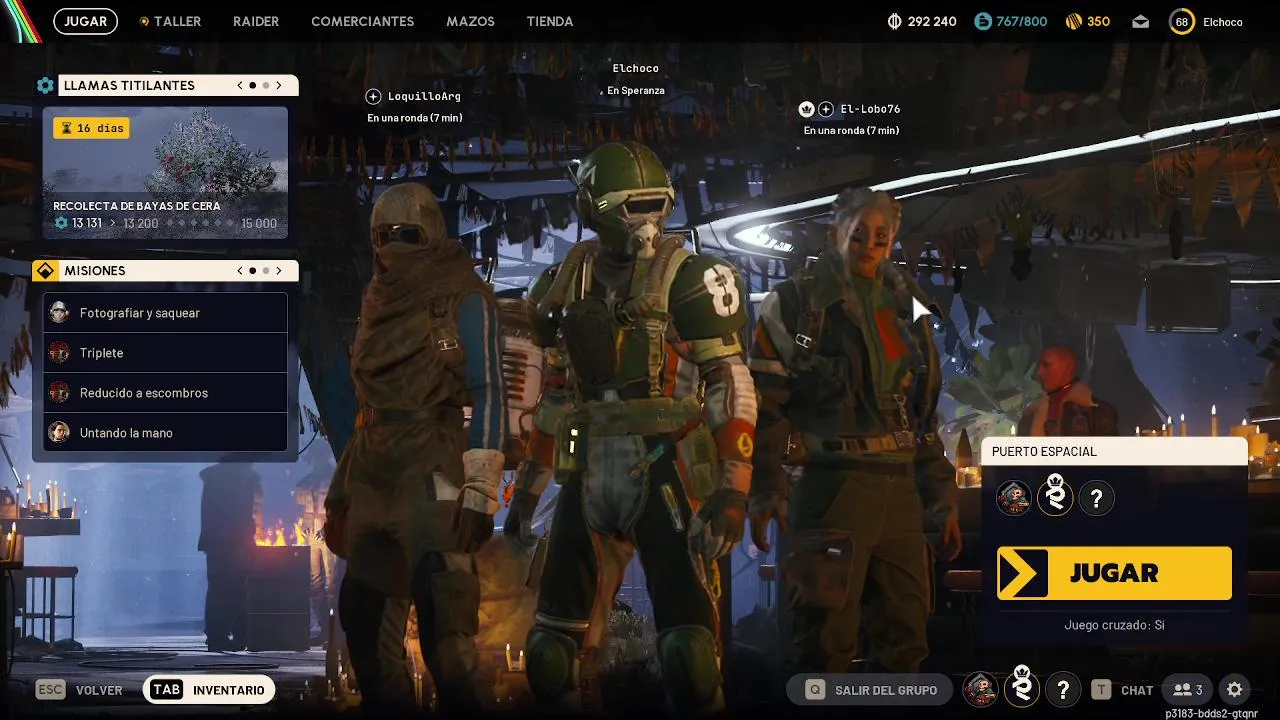Select second page dot in LLAMAS TITILANTES
Image resolution: width=1280 pixels, height=720 pixels.
click(265, 85)
